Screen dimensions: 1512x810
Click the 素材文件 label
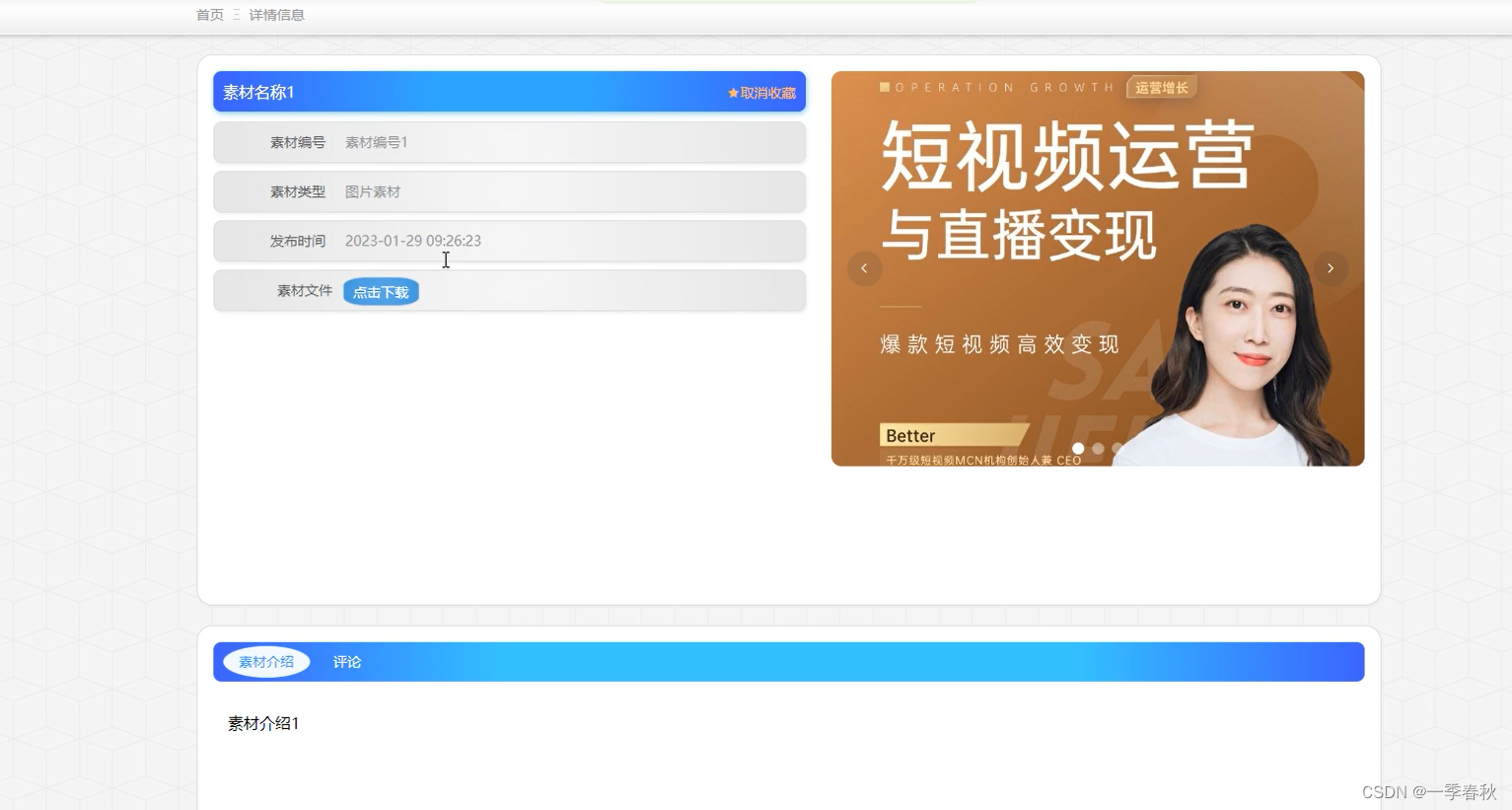tap(305, 291)
